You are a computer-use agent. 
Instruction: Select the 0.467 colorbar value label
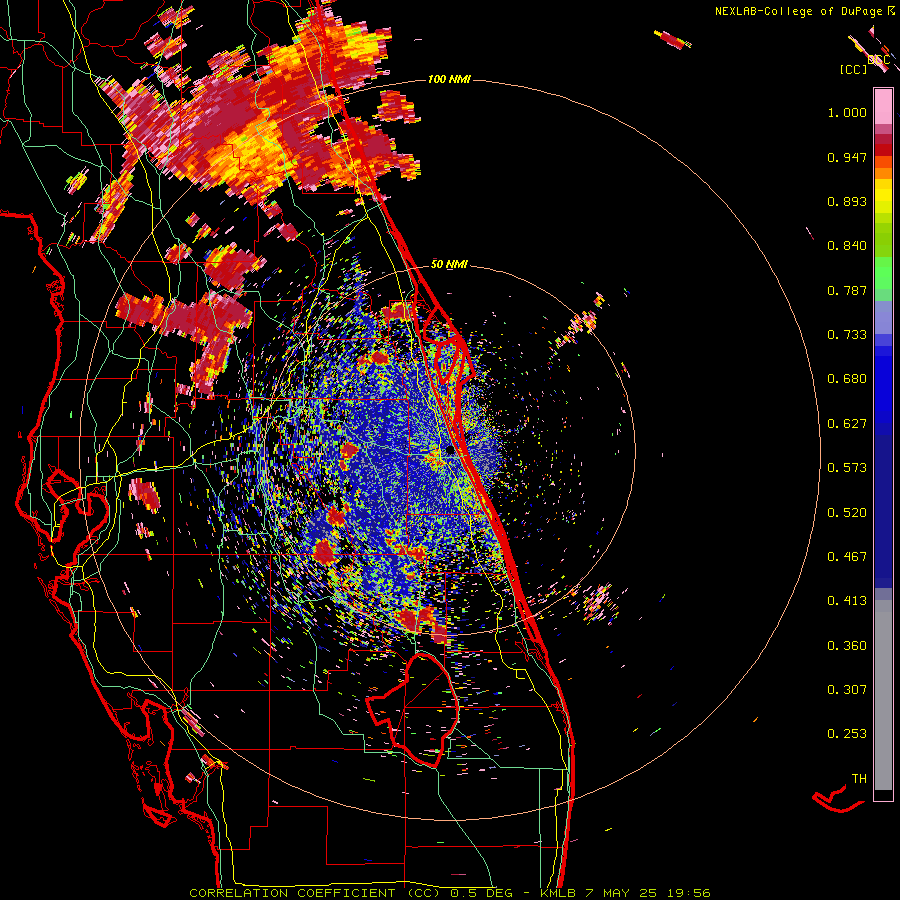pyautogui.click(x=847, y=557)
